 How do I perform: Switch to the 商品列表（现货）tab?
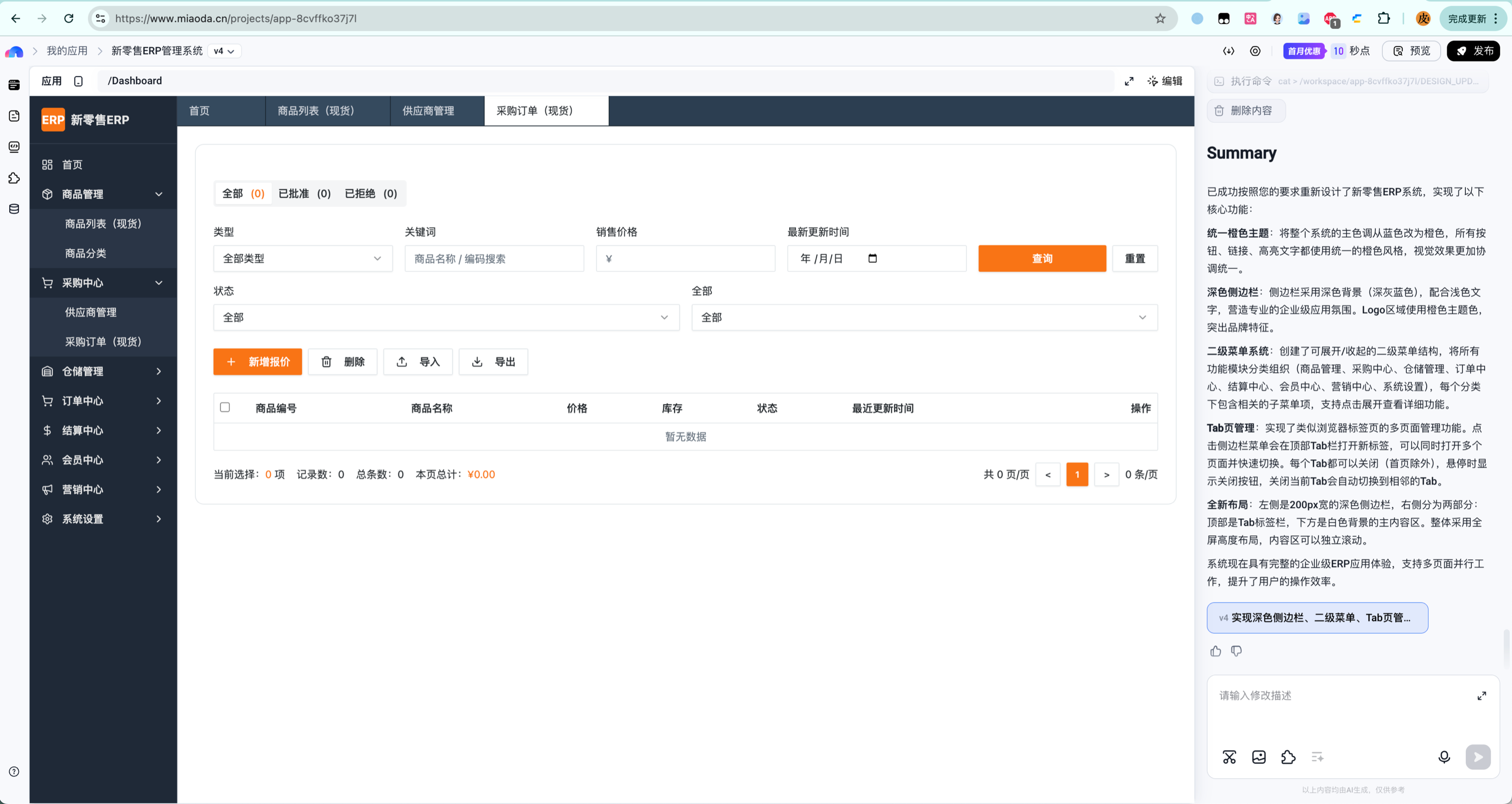point(316,110)
